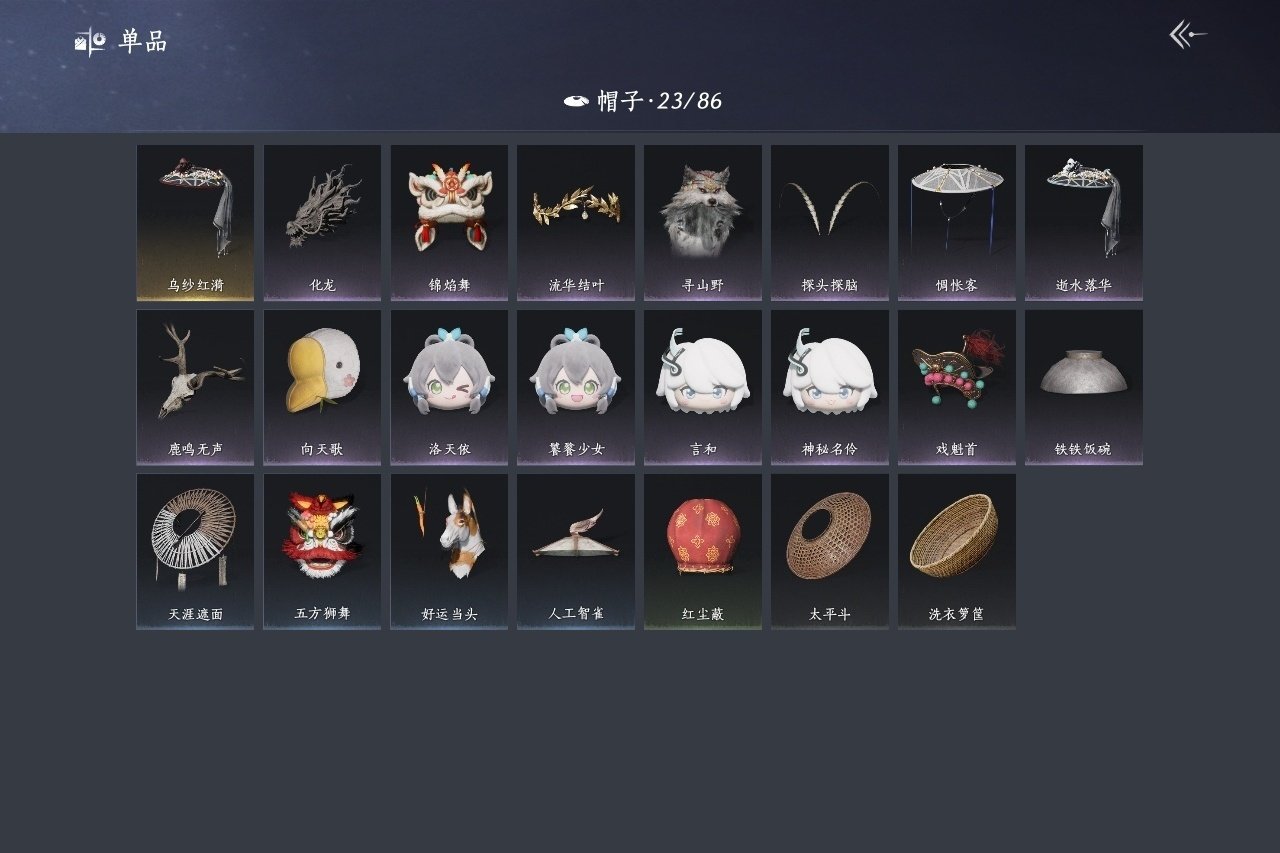Pick the 流华结叶 golden leaf wreath
Screen dimensions: 1280x853
[576, 223]
